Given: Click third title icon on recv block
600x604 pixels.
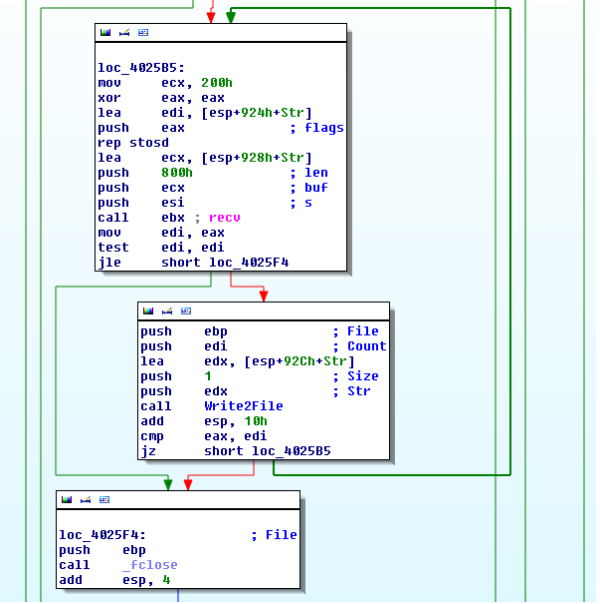Looking at the screenshot, I should [143, 33].
